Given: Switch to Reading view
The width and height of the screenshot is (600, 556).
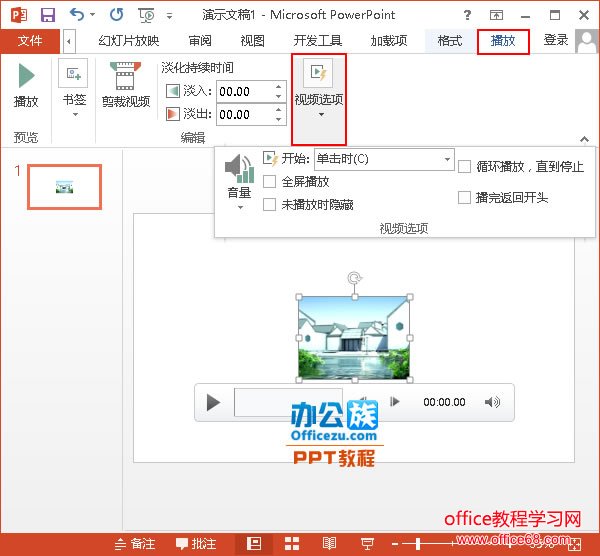Looking at the screenshot, I should (x=329, y=544).
